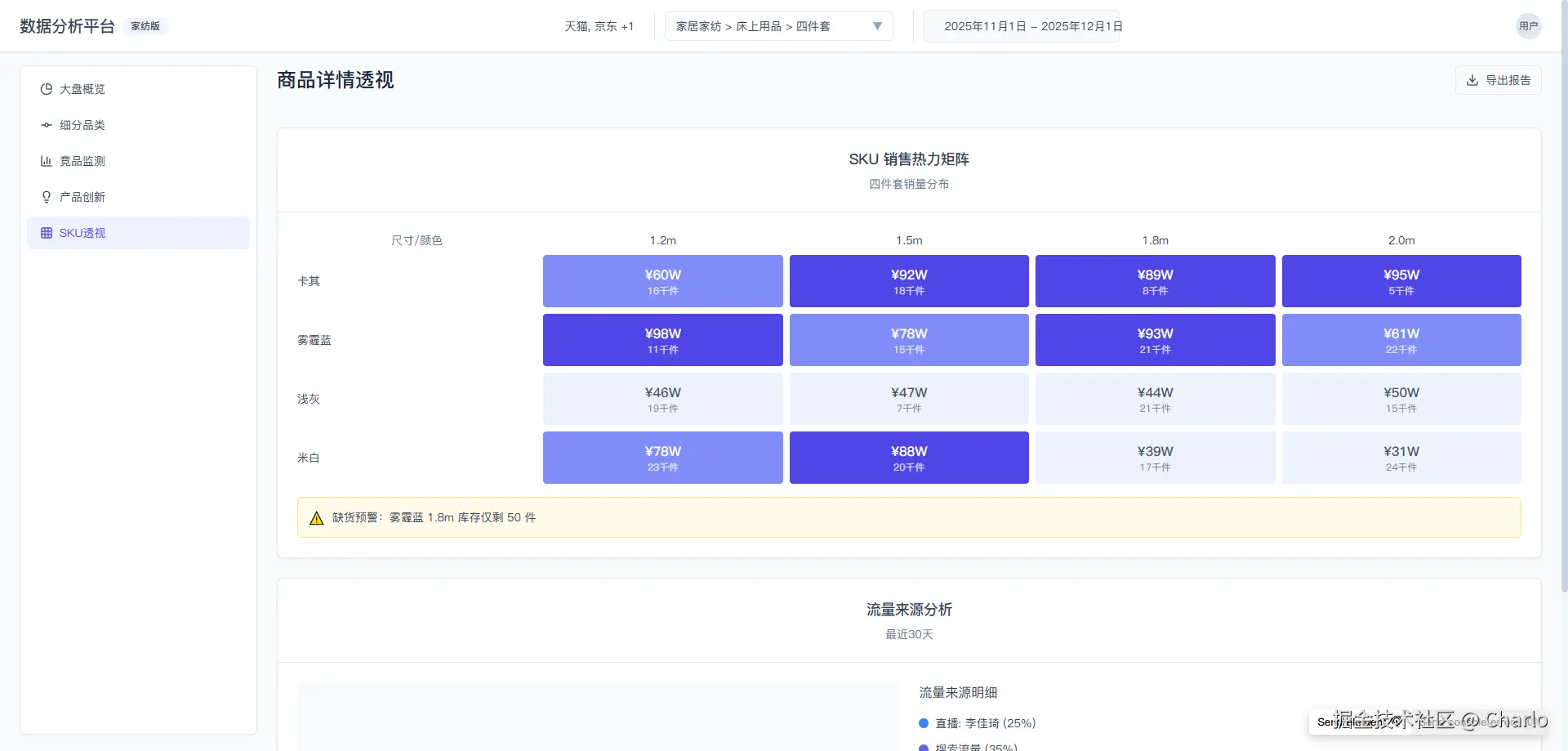Select the 卡其 1.5m ¥92W heatmap cell
Screen dimensions: 1568x751
[x=908, y=281]
